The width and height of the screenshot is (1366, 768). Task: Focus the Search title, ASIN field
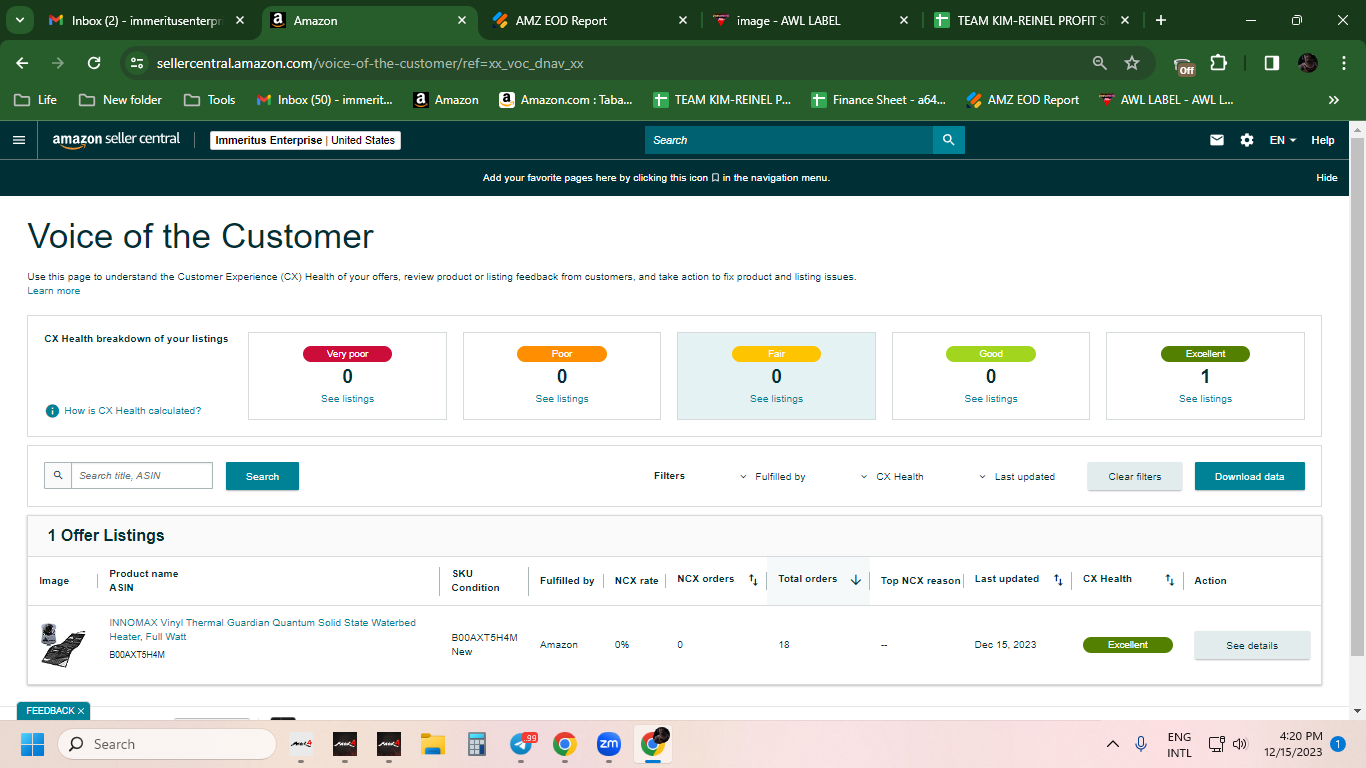[x=142, y=476]
